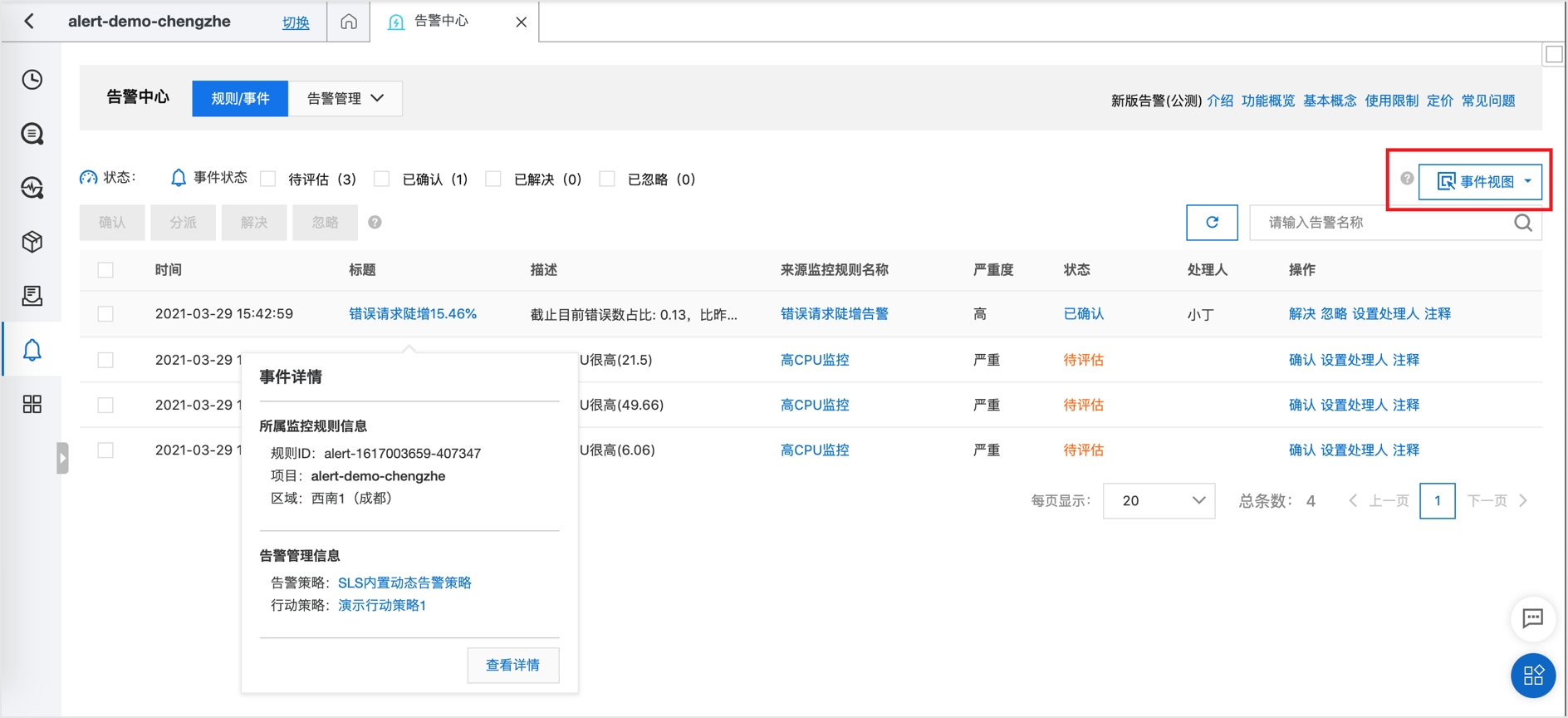Open the 告警管理 dropdown
1568x718 pixels.
pos(345,99)
